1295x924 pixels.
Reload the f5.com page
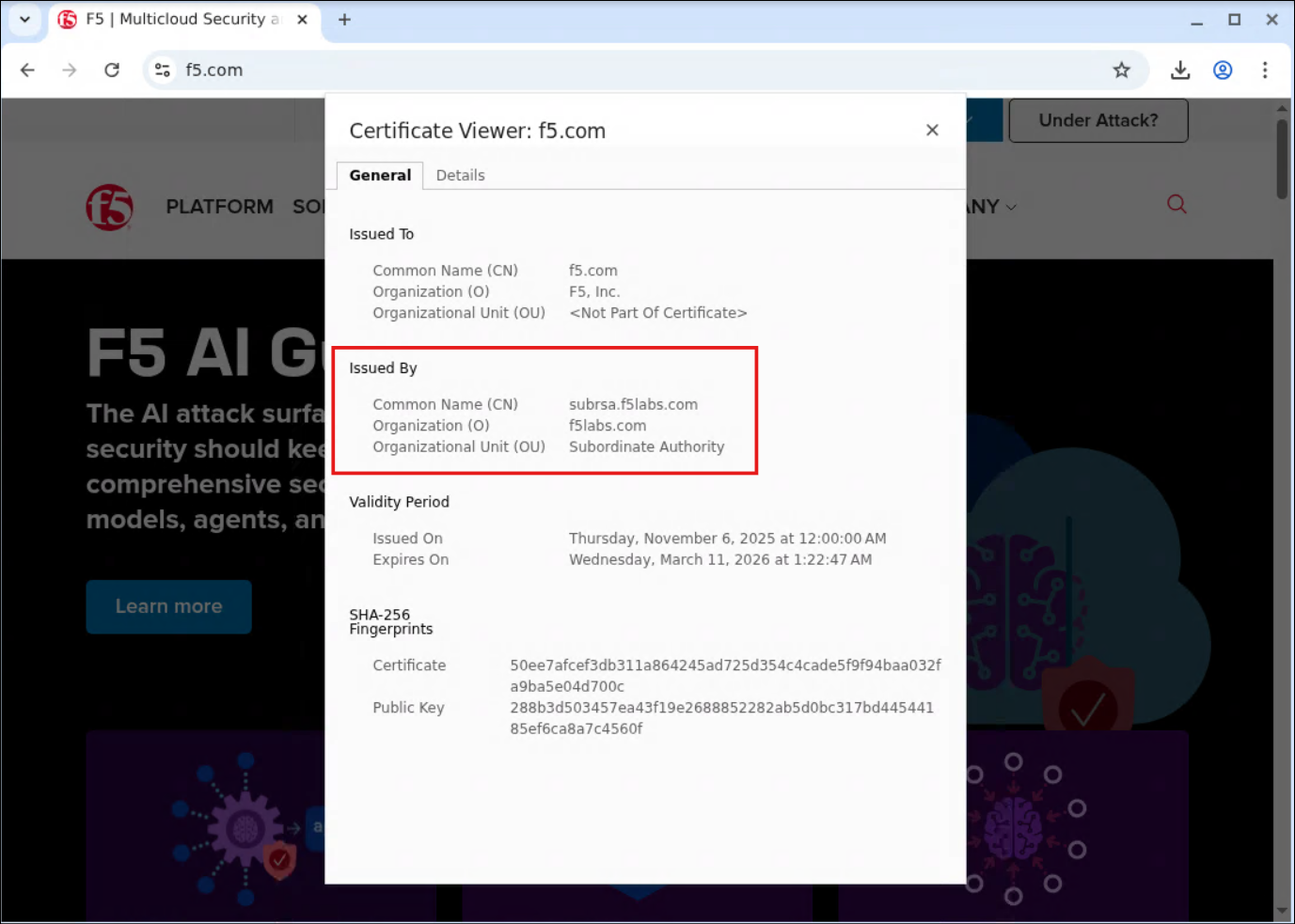112,70
